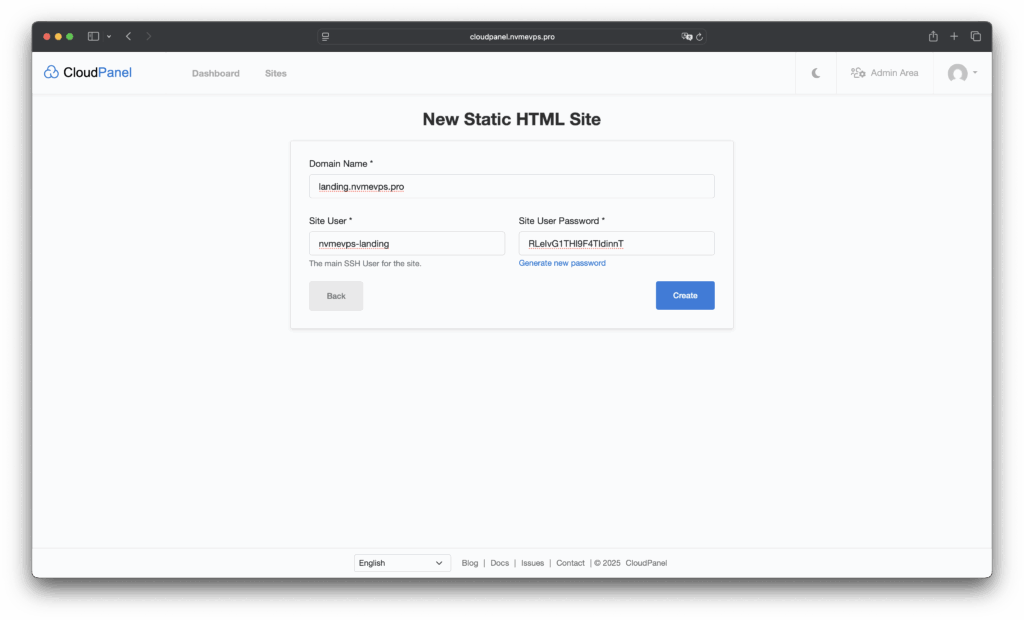Viewport: 1024px width, 620px height.
Task: Click the translate icon in the address bar
Action: point(687,36)
